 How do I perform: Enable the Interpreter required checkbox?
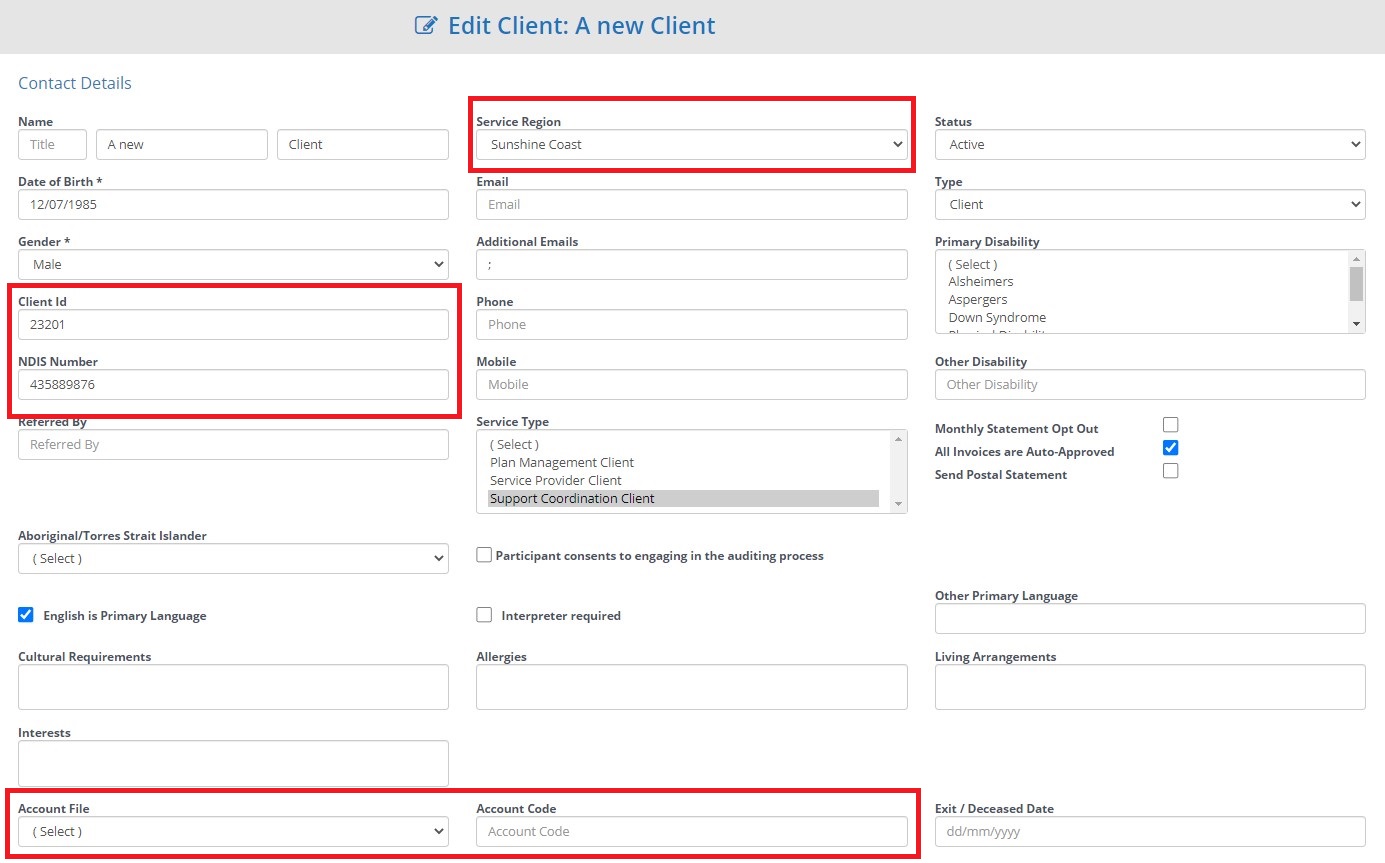pos(484,615)
